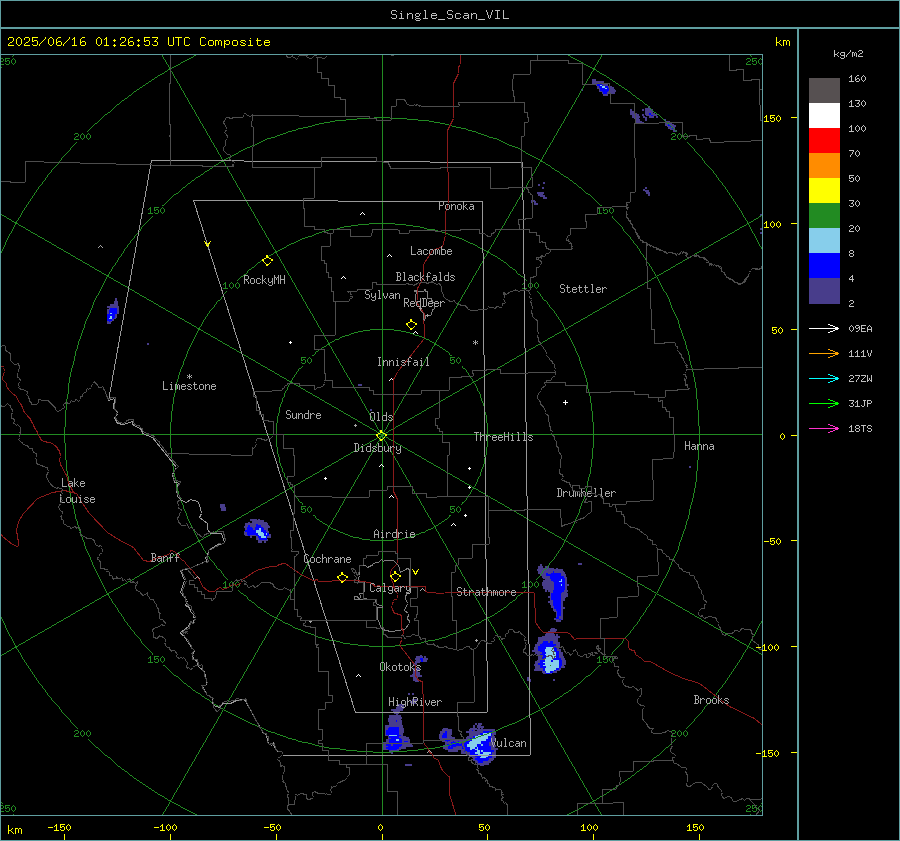Click the yellow diamond marker above Calgary
This screenshot has height=841, width=900.
pyautogui.click(x=395, y=576)
